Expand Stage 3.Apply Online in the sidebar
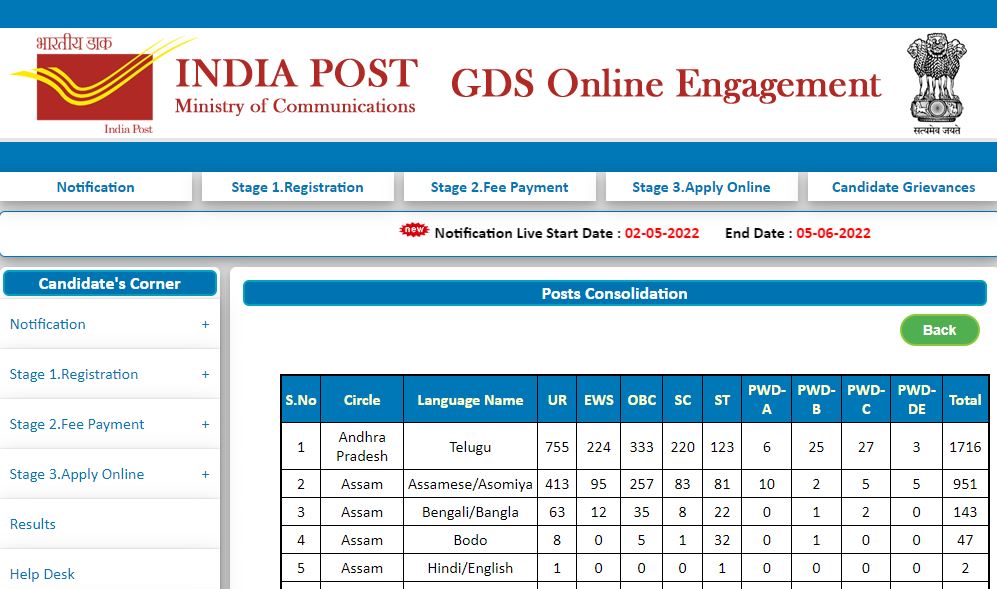997x589 pixels. pos(109,474)
